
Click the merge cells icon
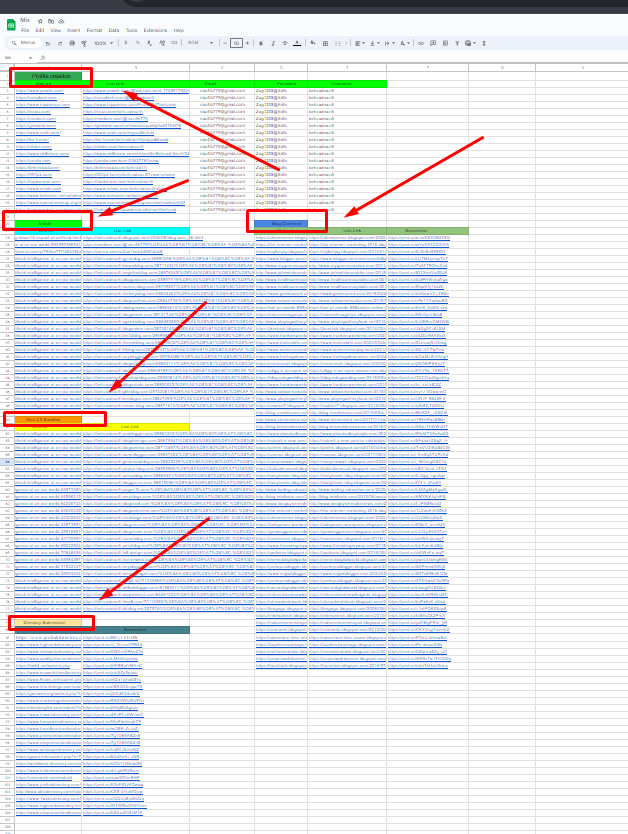click(338, 43)
